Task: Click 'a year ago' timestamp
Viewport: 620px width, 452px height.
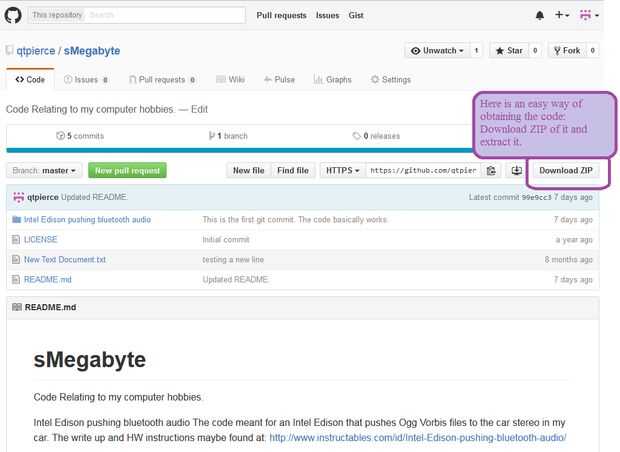Action: coord(574,240)
